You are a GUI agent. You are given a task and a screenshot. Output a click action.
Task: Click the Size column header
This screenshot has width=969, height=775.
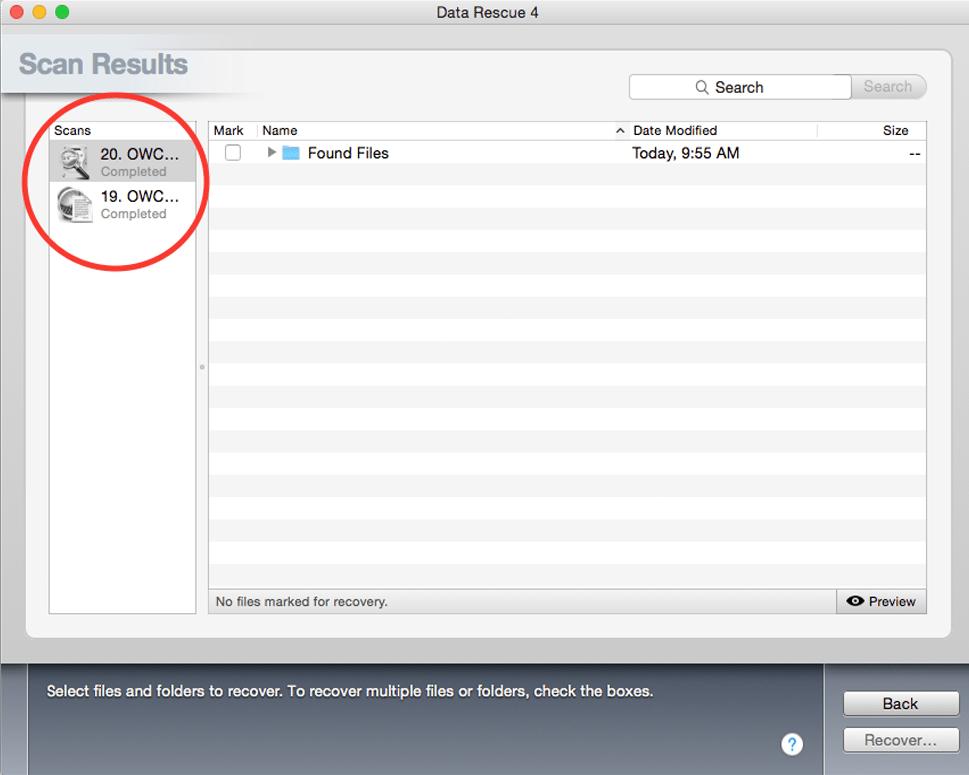pyautogui.click(x=895, y=130)
